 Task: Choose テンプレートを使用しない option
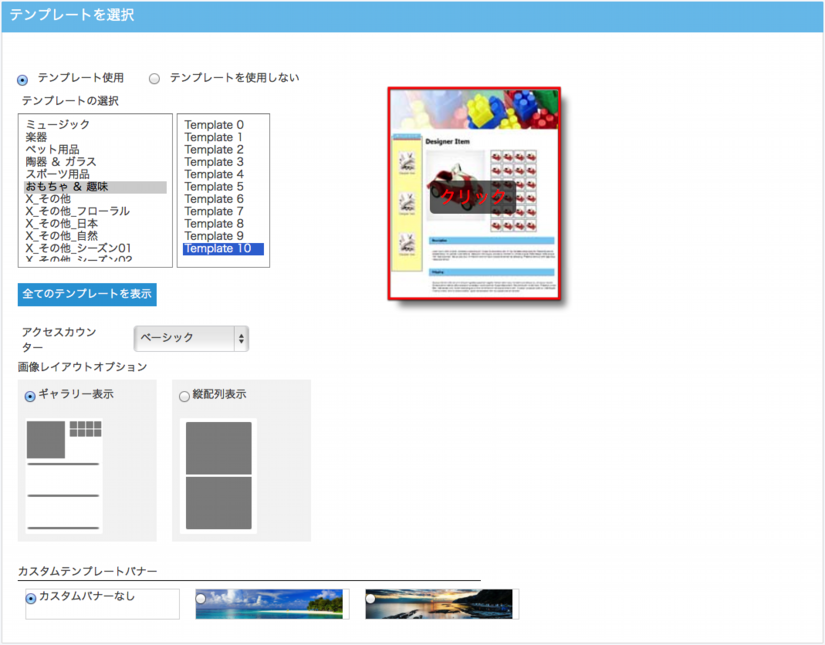pyautogui.click(x=155, y=78)
